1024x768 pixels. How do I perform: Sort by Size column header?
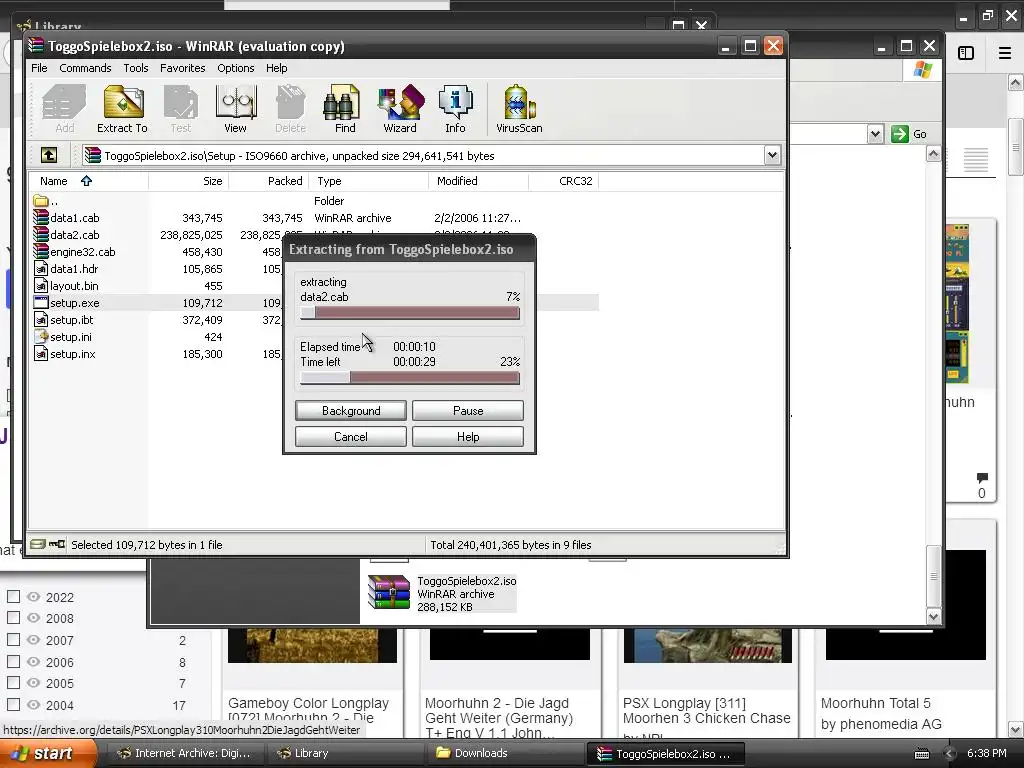188,181
